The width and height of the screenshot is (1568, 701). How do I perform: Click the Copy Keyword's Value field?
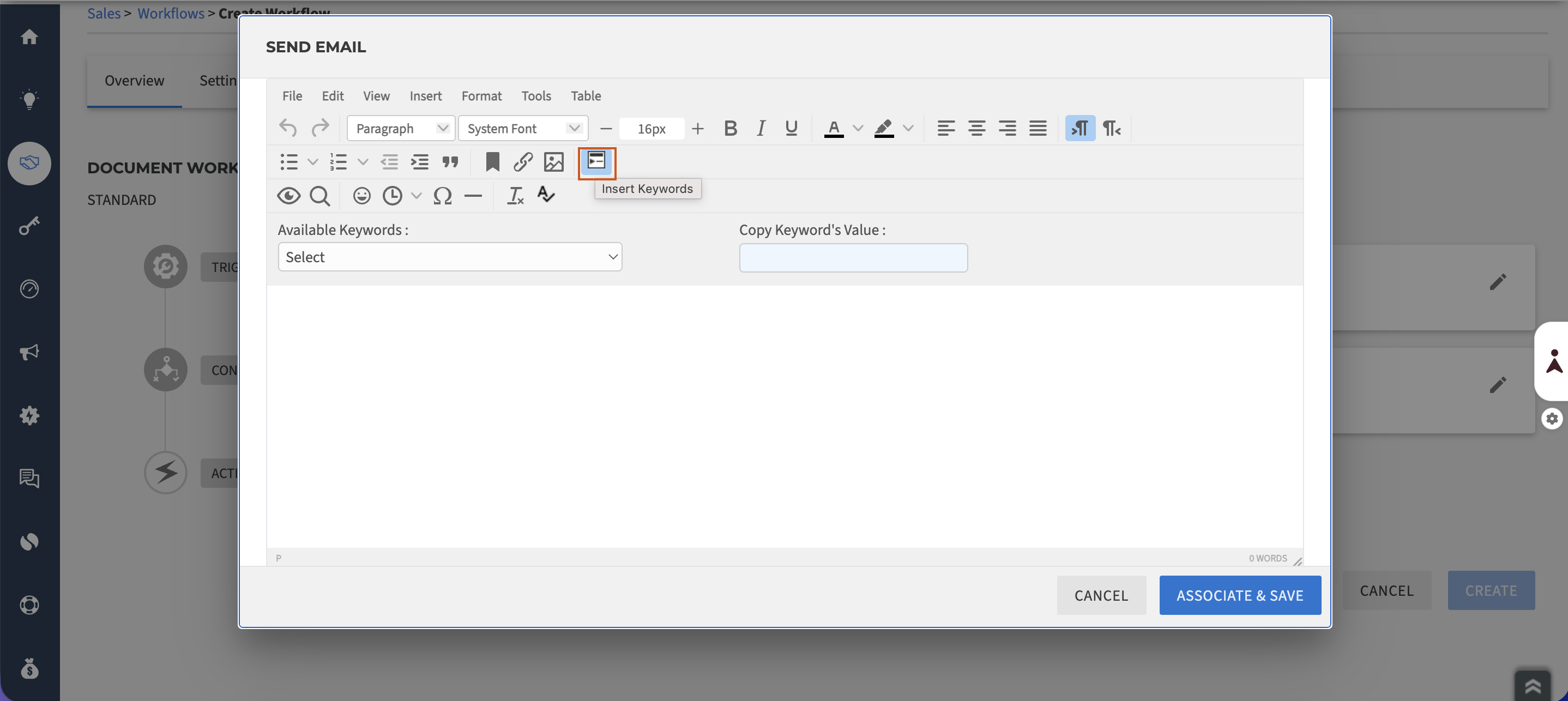[x=853, y=258]
